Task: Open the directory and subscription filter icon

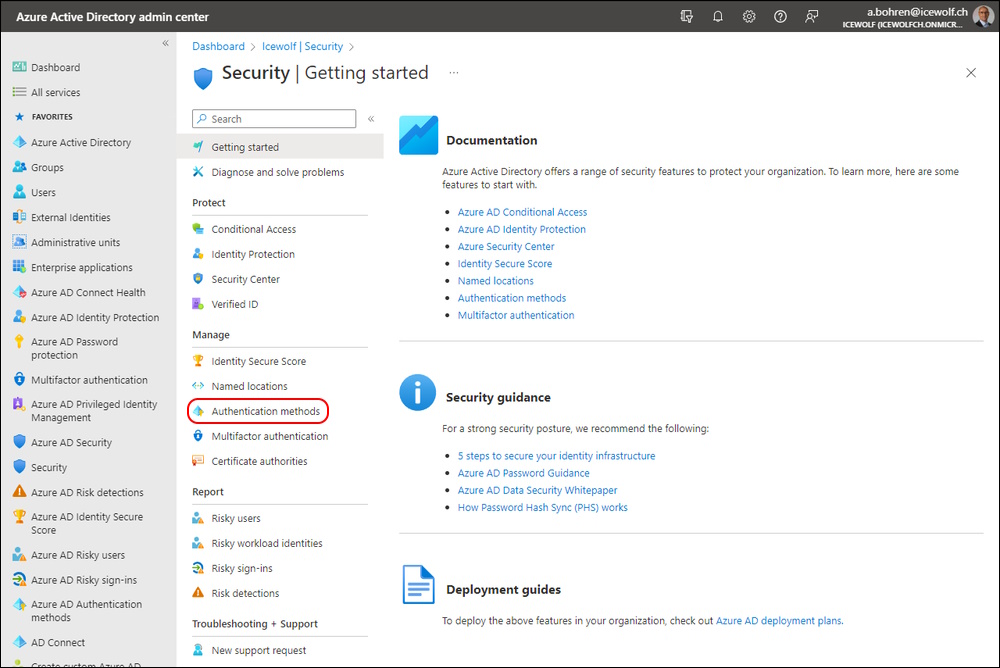Action: coord(686,17)
